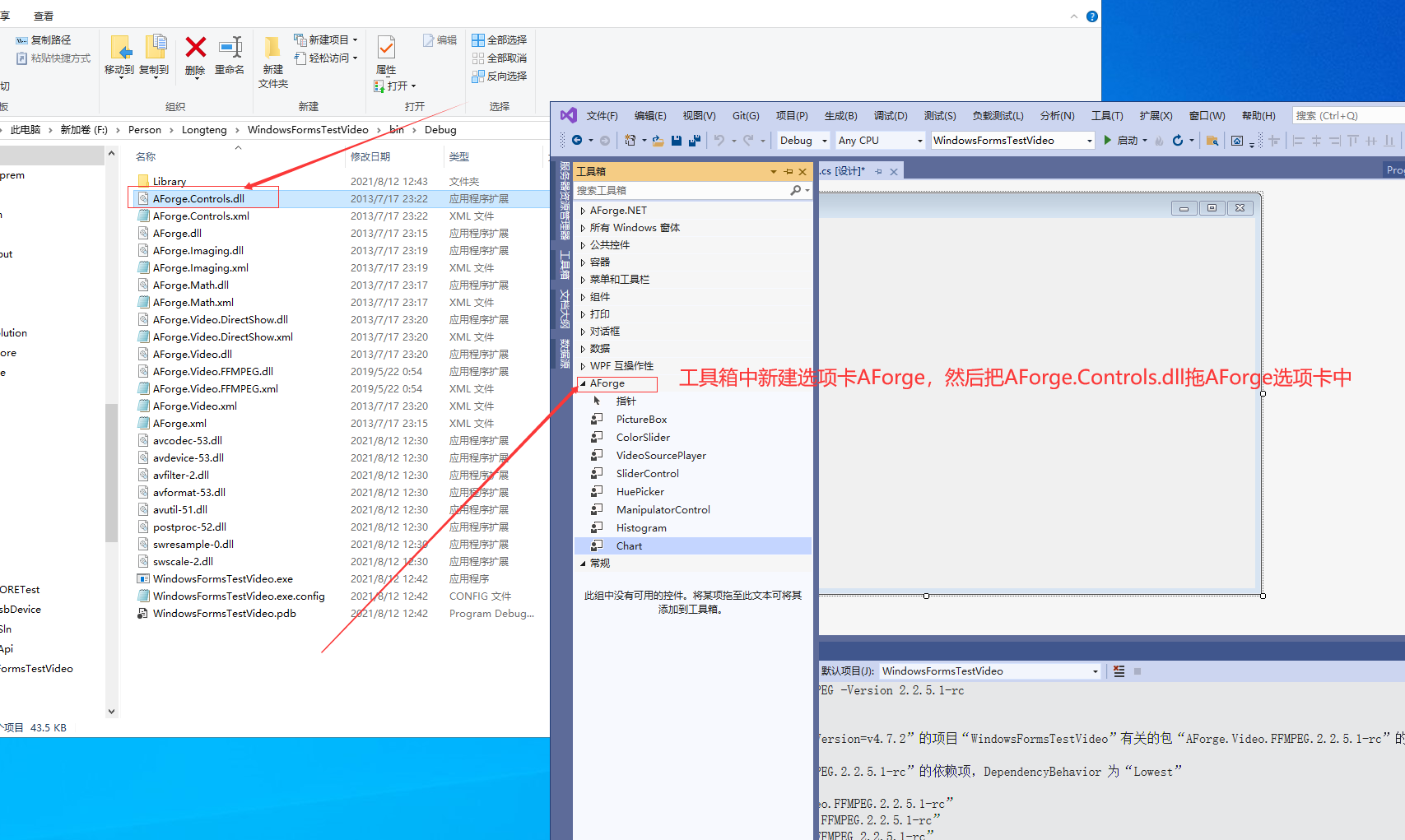Open the 默认项目 WindowsFormsTestVideo dropdown
The width and height of the screenshot is (1405, 840).
[990, 671]
